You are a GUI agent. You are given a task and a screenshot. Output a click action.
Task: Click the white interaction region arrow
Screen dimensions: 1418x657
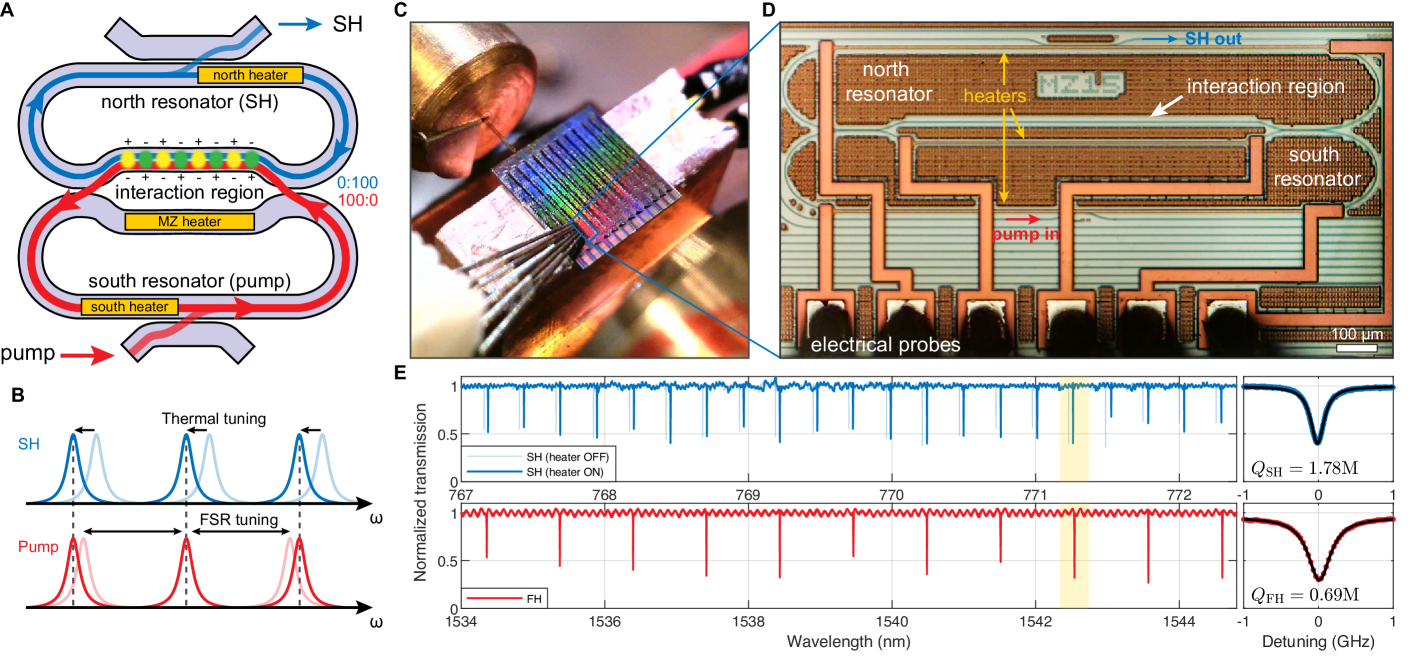[1162, 109]
